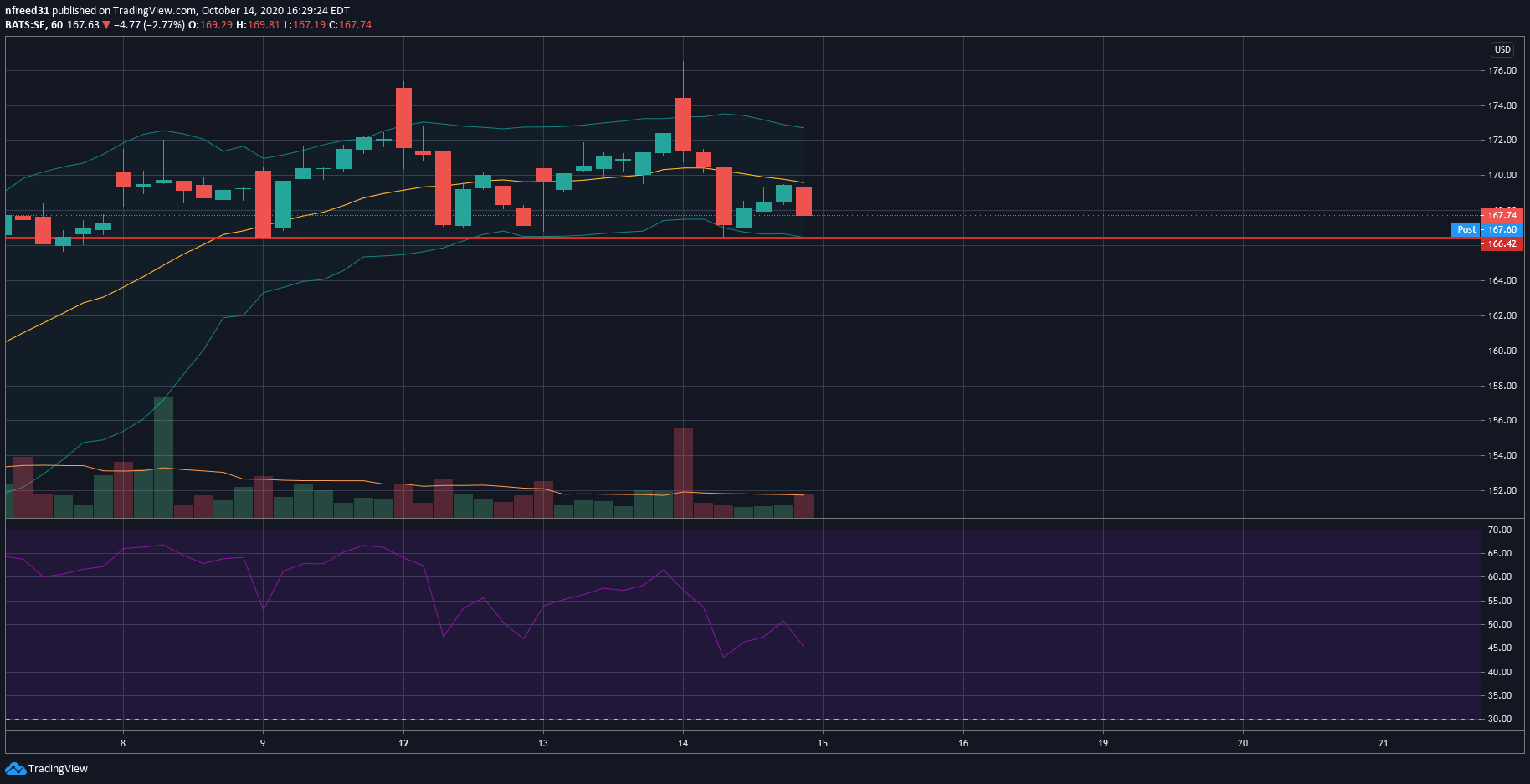Click the RSI 70.00 scale label
1530x784 pixels.
coord(1500,530)
